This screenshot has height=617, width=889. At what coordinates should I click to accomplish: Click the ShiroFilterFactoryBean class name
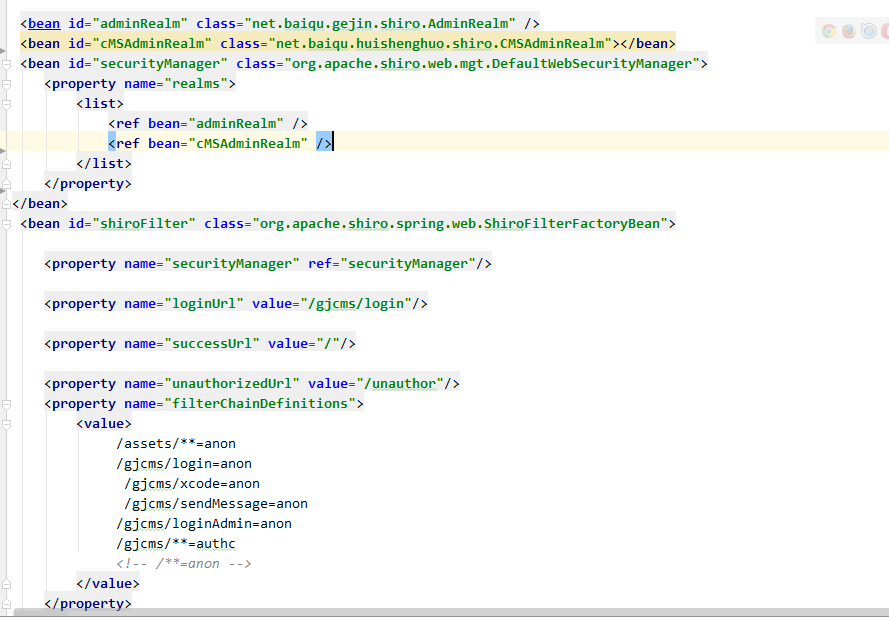pos(572,223)
